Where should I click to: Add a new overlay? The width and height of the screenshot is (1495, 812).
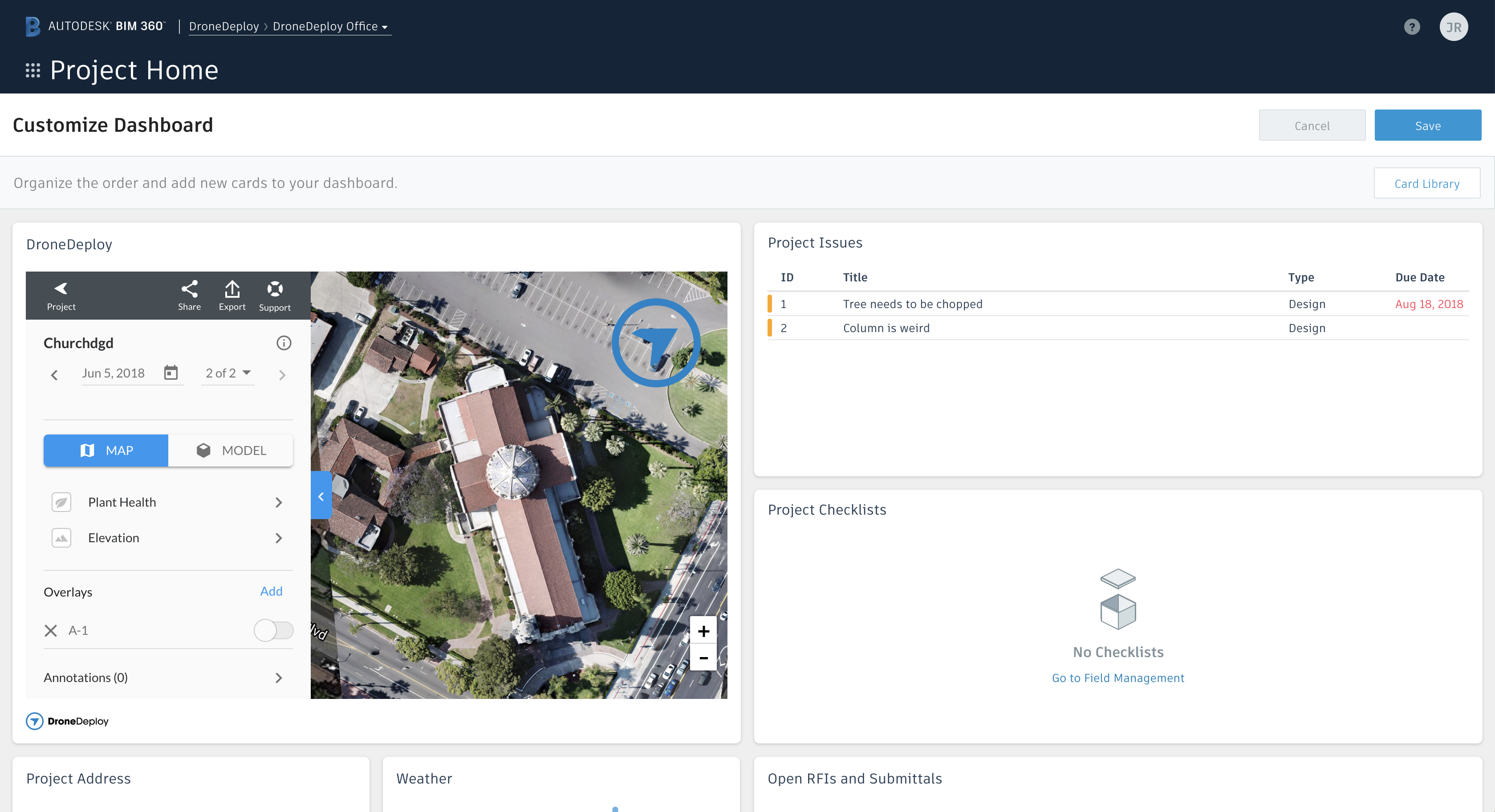271,592
